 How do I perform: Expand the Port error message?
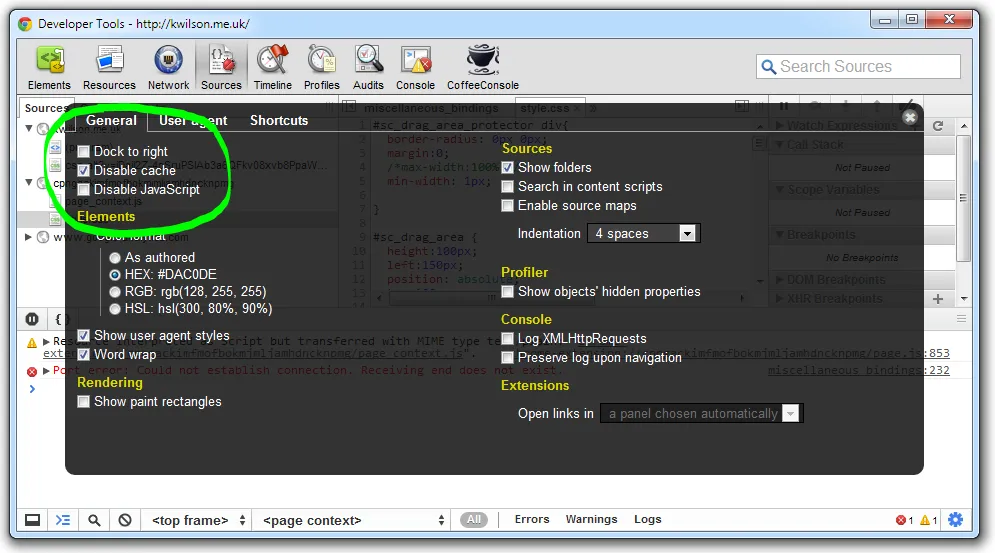tap(46, 371)
